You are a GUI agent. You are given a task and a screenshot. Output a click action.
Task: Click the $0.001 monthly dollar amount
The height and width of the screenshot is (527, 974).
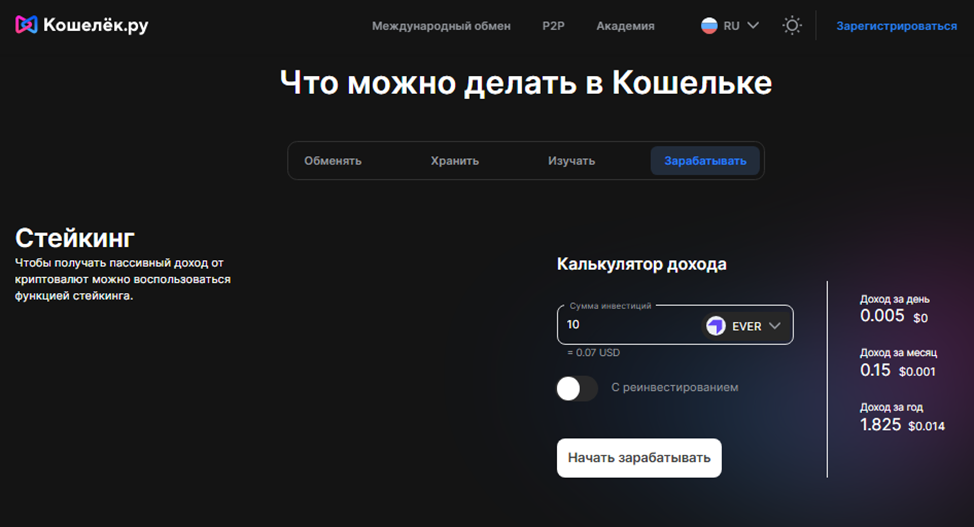click(x=917, y=372)
